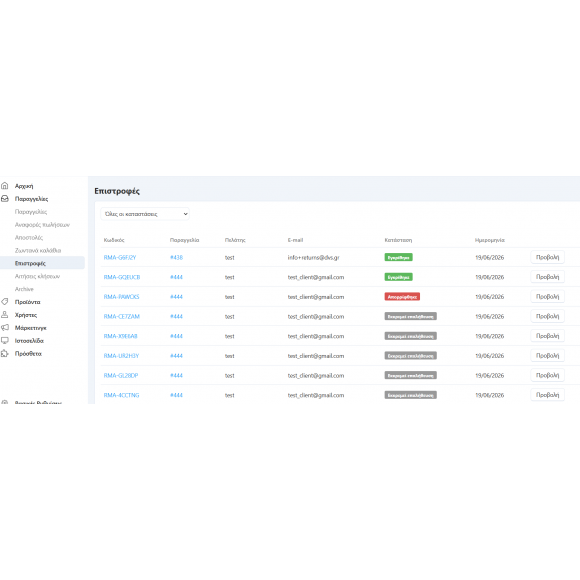Open order #438 link

[176, 257]
